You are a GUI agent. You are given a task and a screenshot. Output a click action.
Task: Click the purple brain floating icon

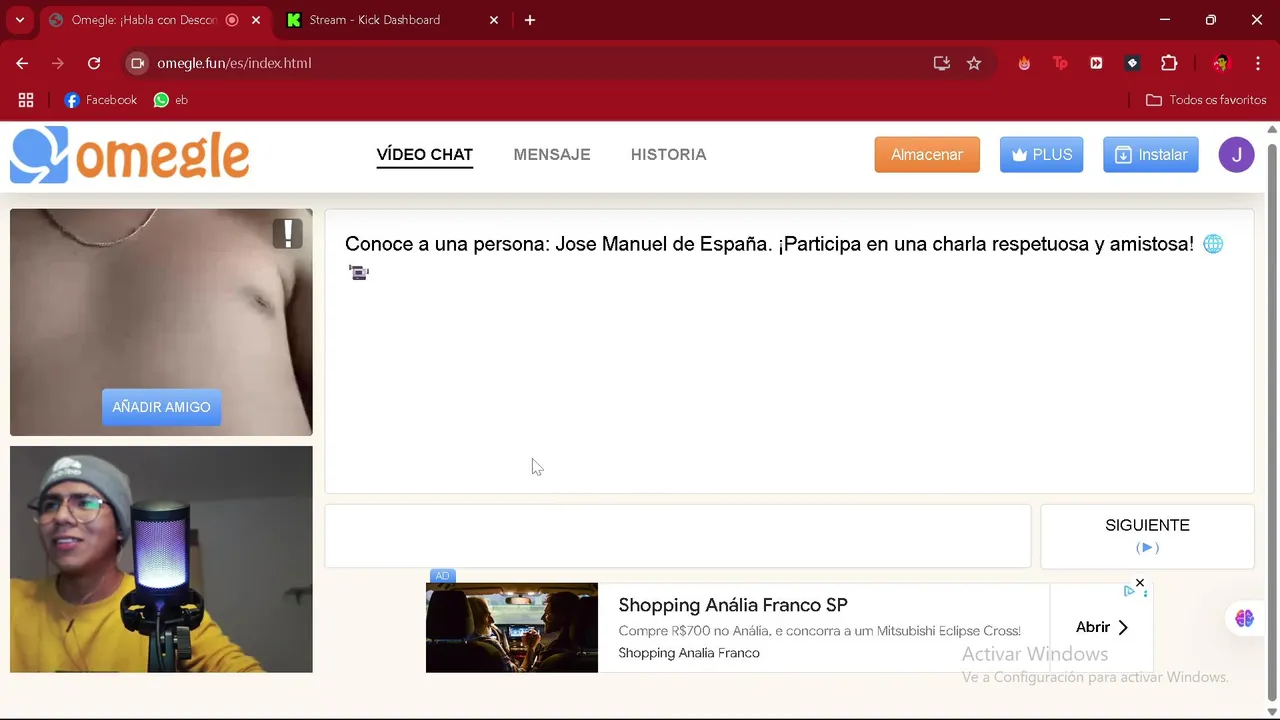1245,618
